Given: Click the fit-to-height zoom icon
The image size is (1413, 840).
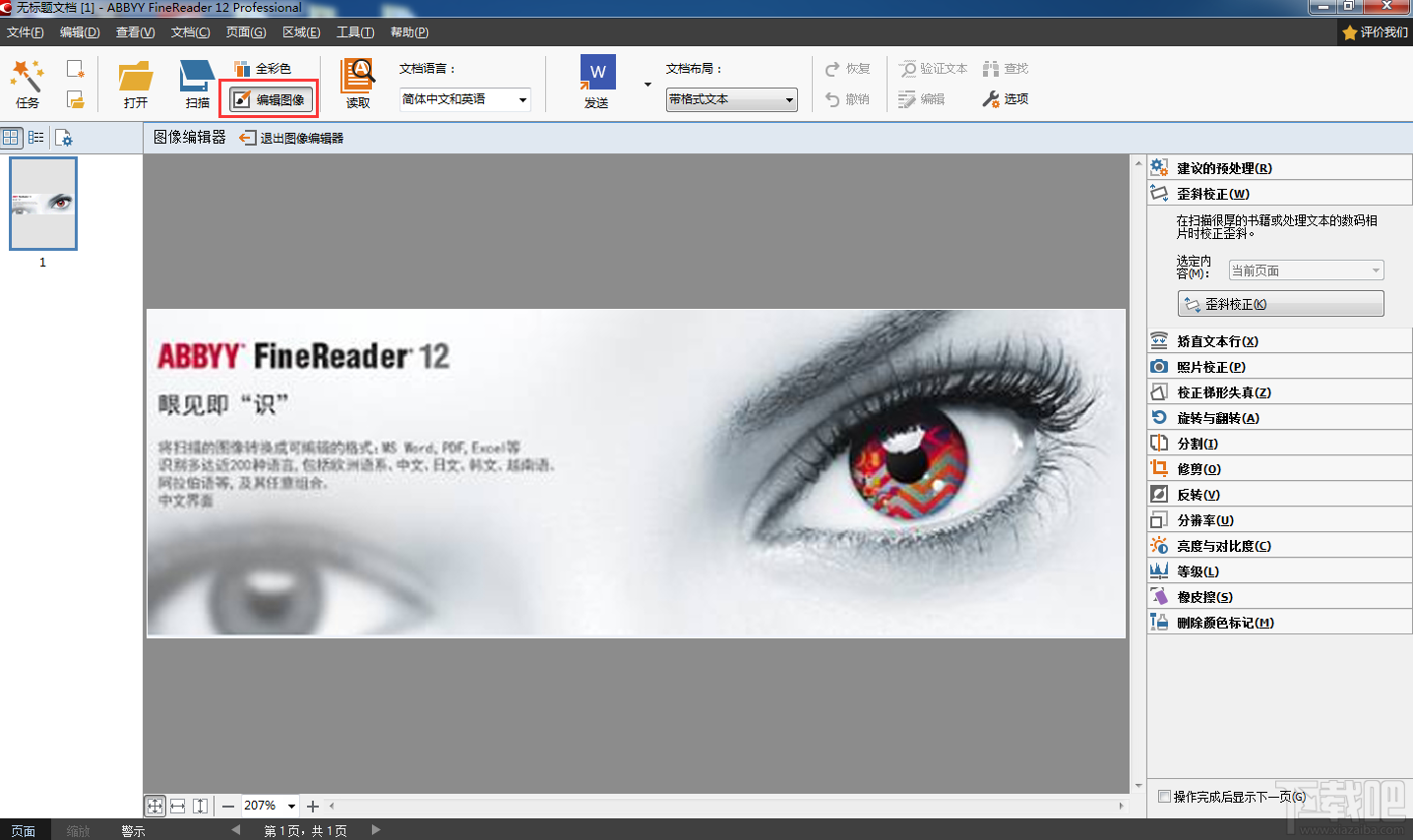Looking at the screenshot, I should tap(201, 806).
